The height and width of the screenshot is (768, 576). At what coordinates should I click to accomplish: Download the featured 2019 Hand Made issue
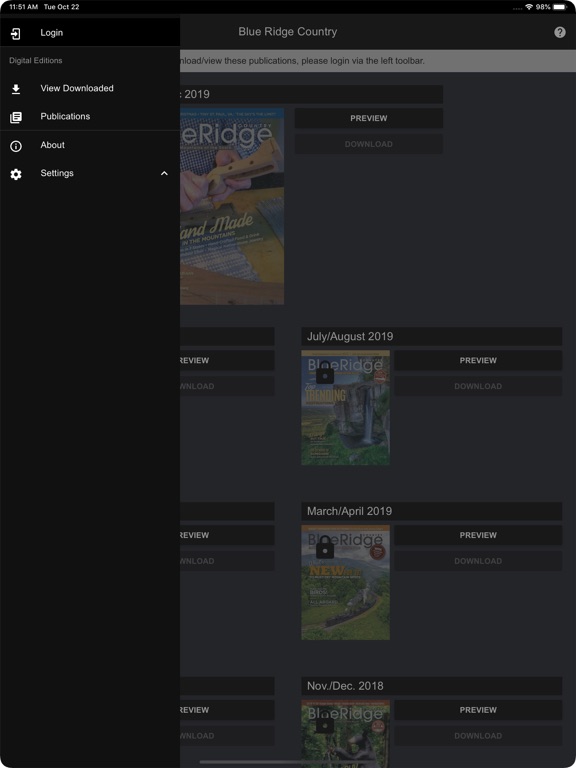pos(368,144)
